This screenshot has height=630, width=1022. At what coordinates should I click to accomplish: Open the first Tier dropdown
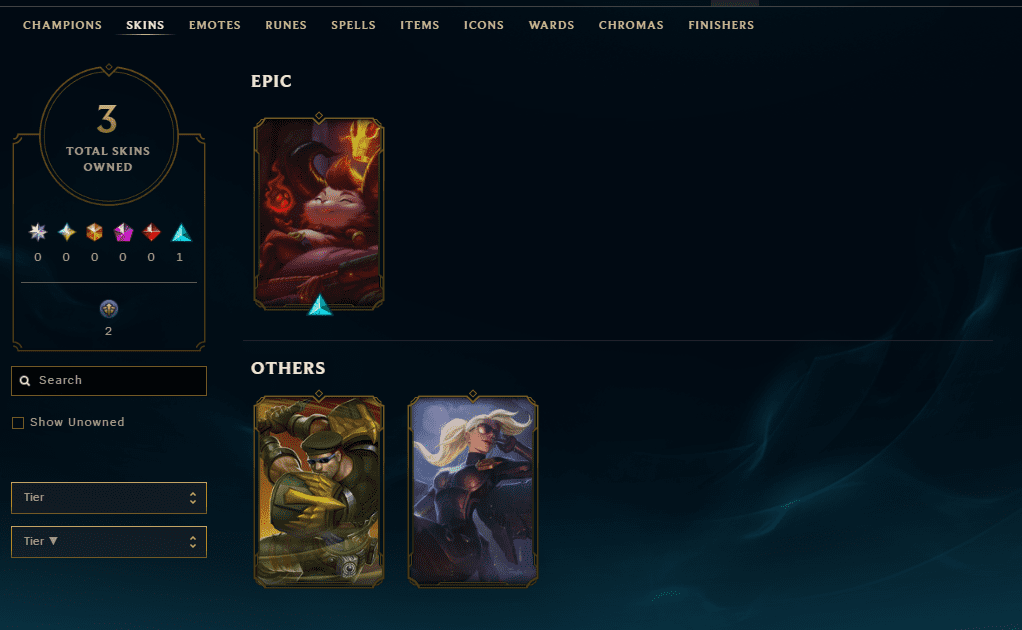(x=109, y=498)
